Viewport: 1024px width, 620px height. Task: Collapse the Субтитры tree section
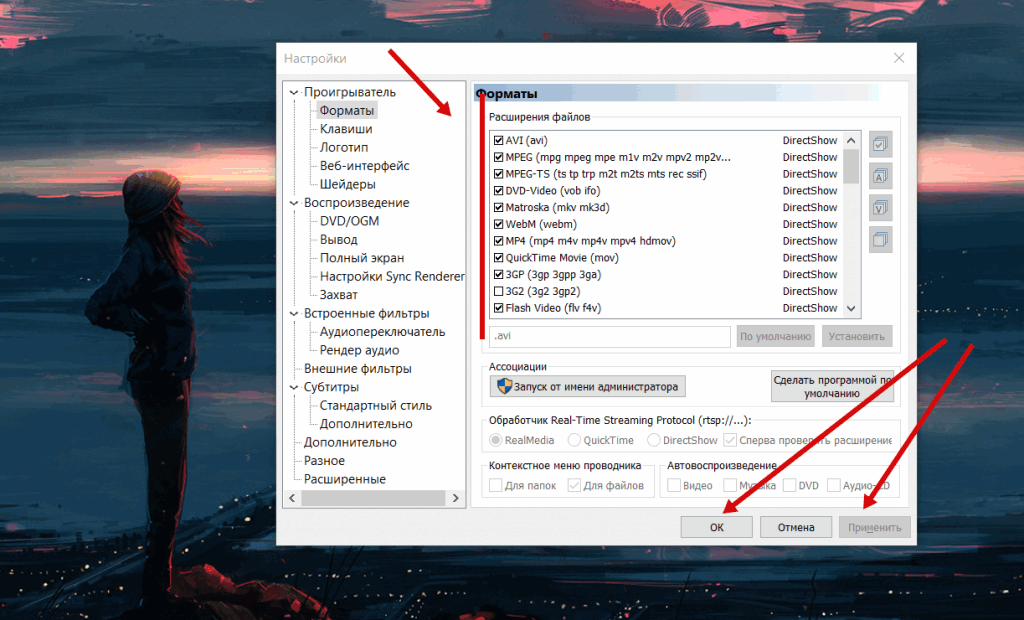[294, 387]
